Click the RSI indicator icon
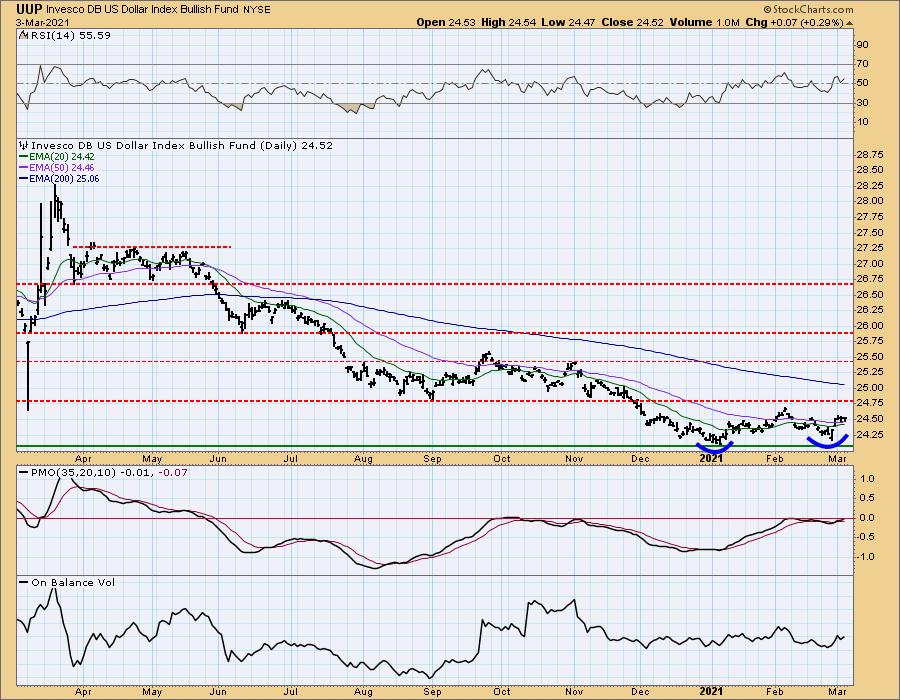Image resolution: width=900 pixels, height=700 pixels. click(23, 36)
